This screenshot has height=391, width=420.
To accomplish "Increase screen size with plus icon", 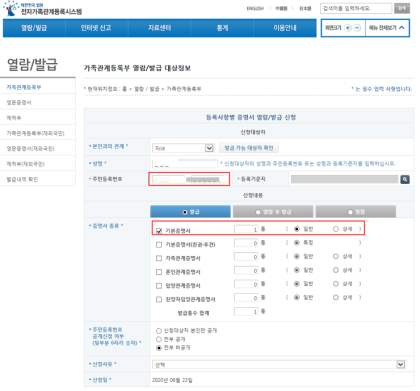I will (348, 28).
